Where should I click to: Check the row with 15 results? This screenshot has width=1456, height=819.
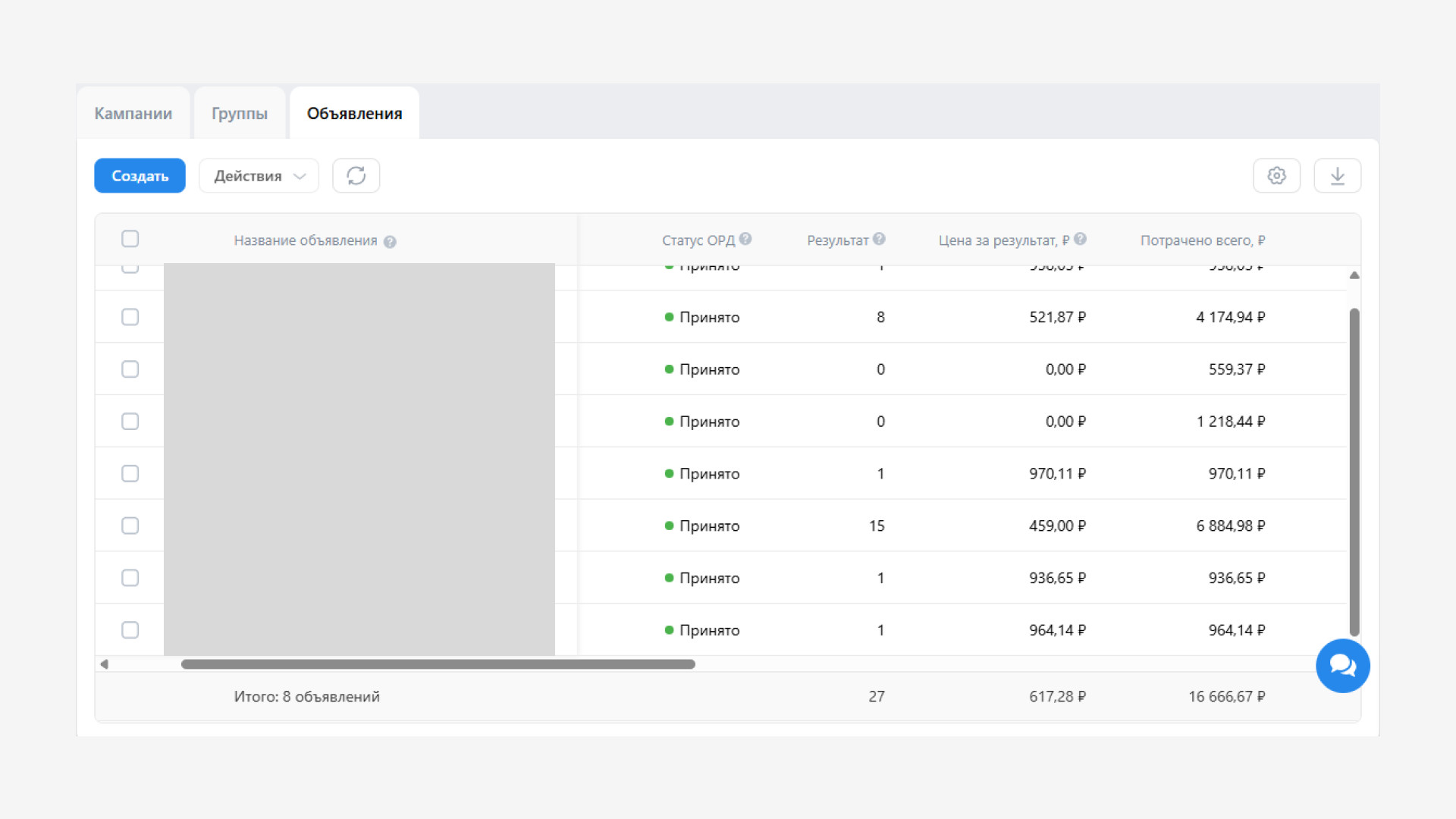[x=130, y=526]
